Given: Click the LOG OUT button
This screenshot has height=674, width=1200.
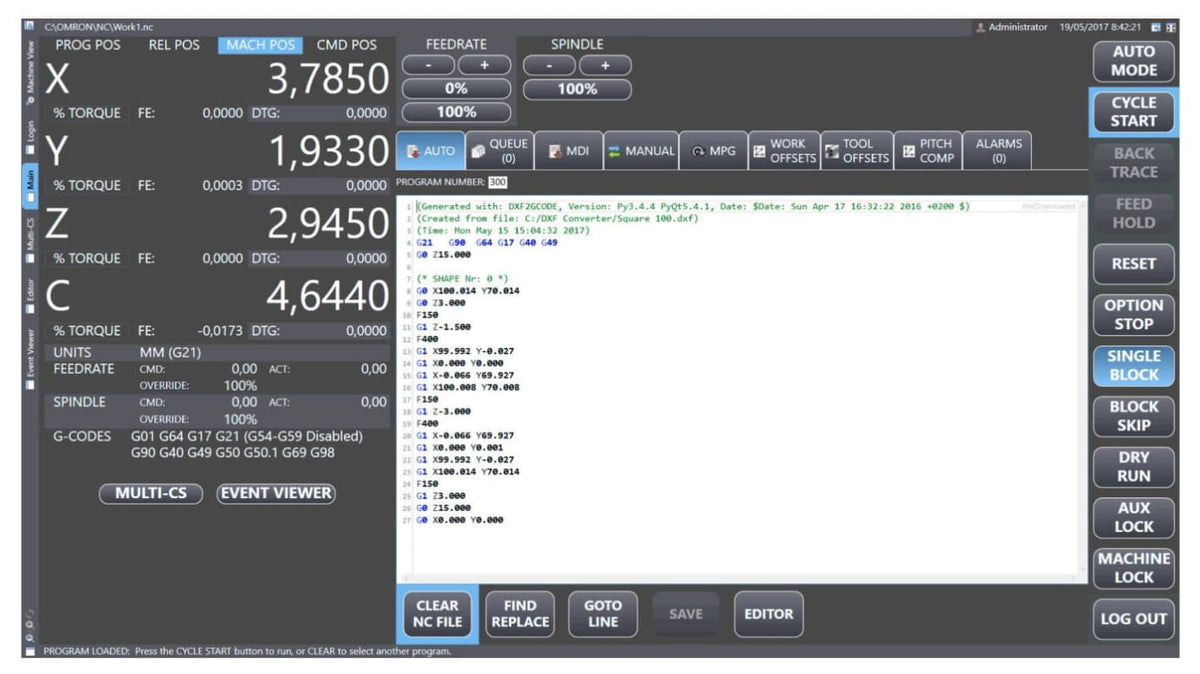Looking at the screenshot, I should (1133, 619).
